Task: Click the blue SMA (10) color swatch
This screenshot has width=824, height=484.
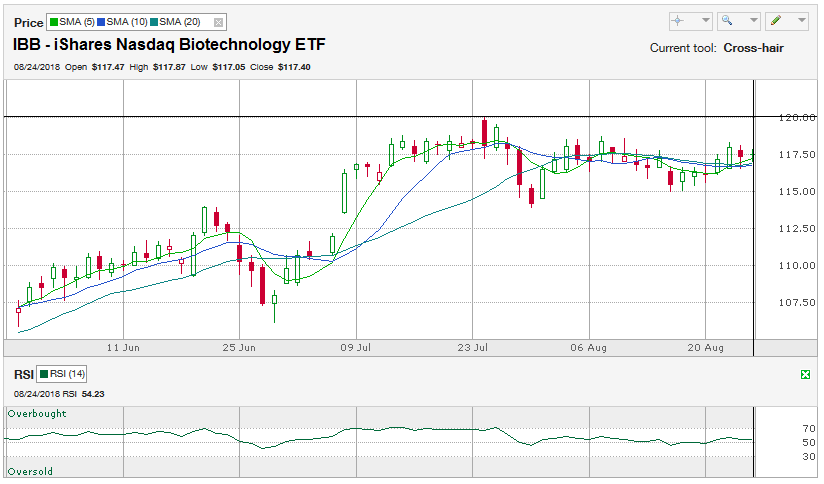Action: pyautogui.click(x=101, y=23)
